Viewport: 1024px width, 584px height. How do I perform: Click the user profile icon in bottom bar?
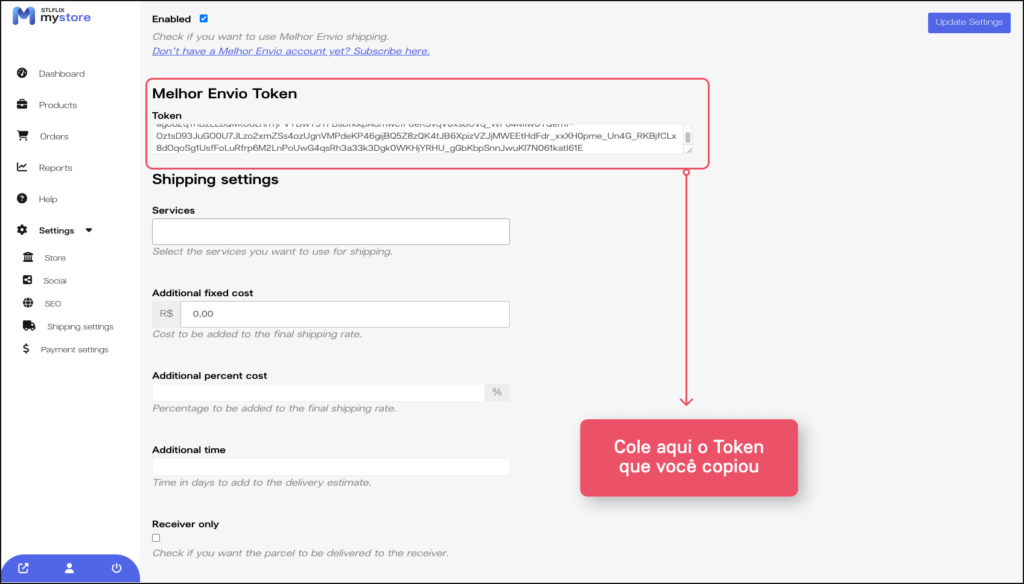point(69,568)
